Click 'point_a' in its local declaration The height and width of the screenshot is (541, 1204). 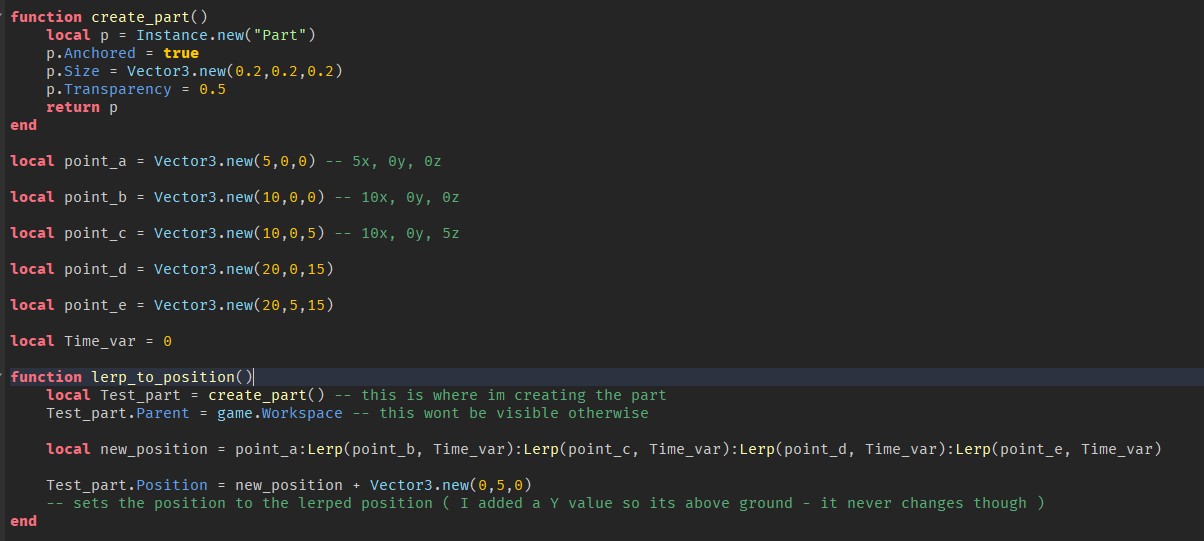click(95, 161)
